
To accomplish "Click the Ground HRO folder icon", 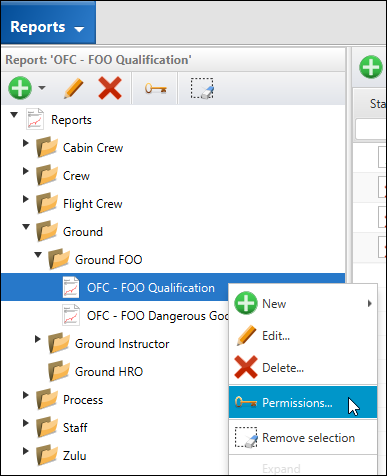I will pos(59,371).
